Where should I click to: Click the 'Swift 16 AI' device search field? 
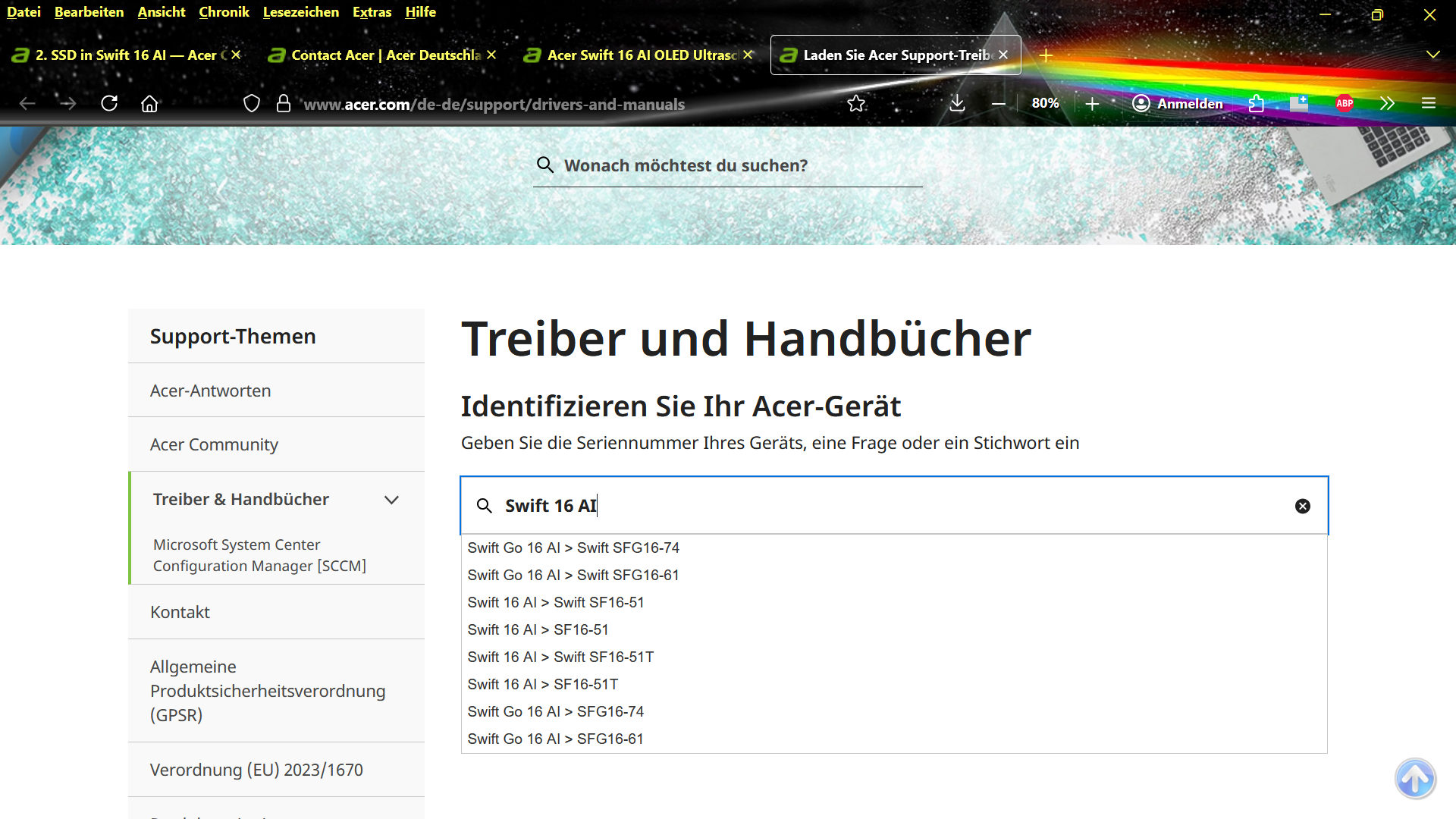point(894,506)
